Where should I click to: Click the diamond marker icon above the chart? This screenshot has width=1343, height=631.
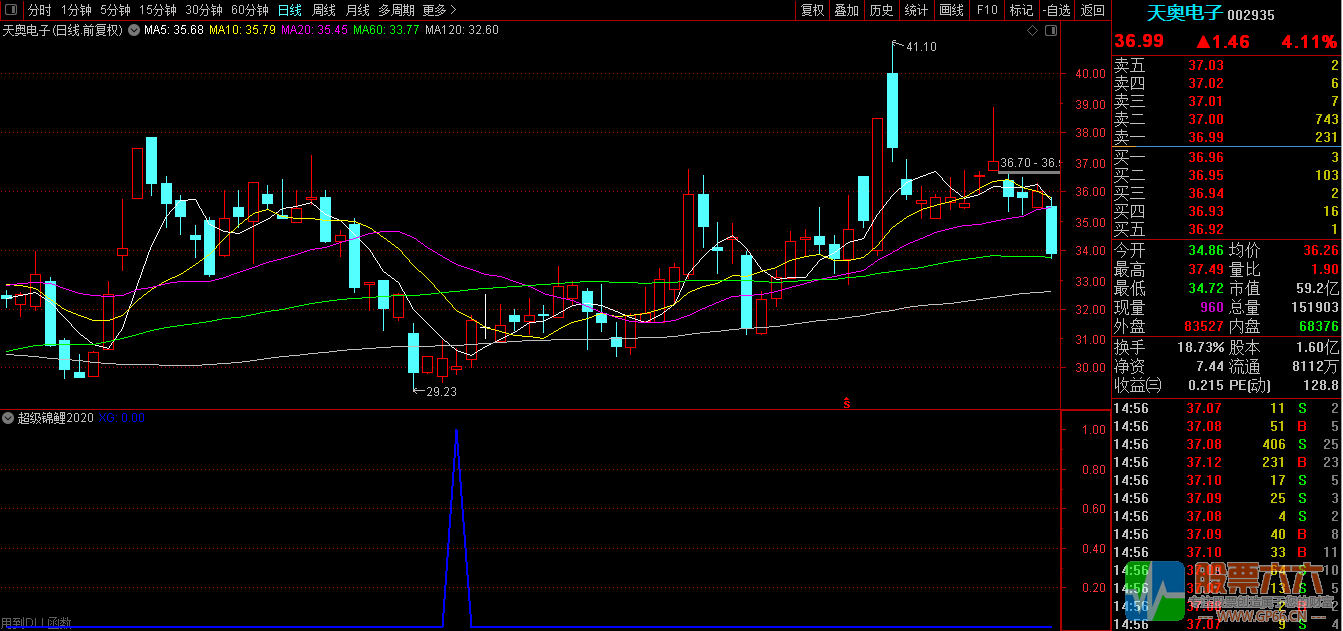pyautogui.click(x=1032, y=31)
